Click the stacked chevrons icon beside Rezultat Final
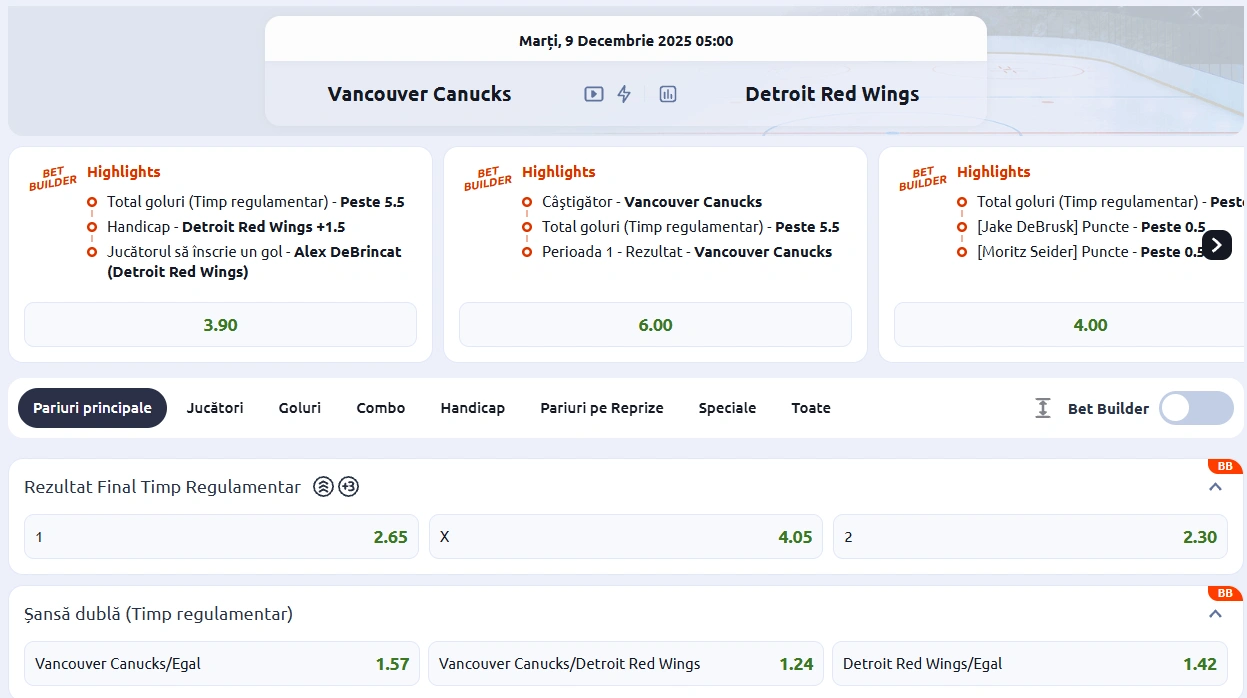Screen dimensions: 1247x698 point(323,487)
